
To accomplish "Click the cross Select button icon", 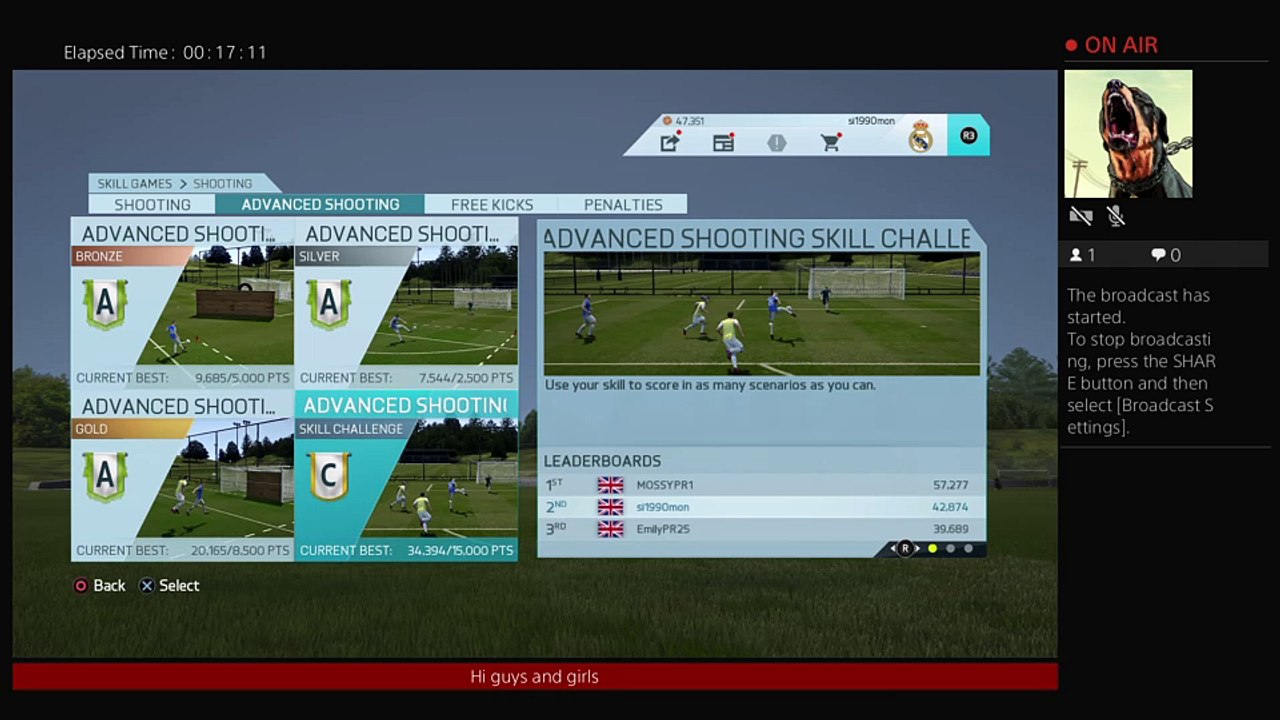I will [x=147, y=586].
